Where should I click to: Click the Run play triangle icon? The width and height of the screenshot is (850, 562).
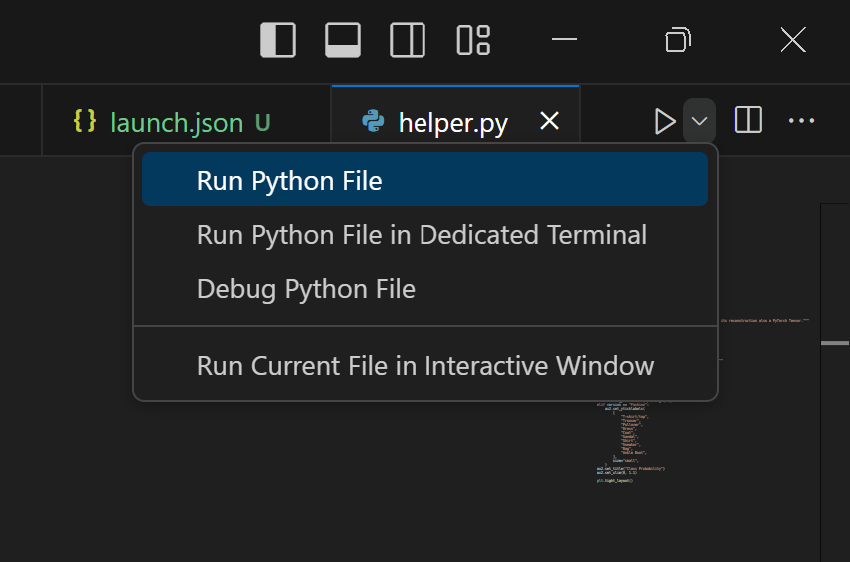pyautogui.click(x=665, y=121)
